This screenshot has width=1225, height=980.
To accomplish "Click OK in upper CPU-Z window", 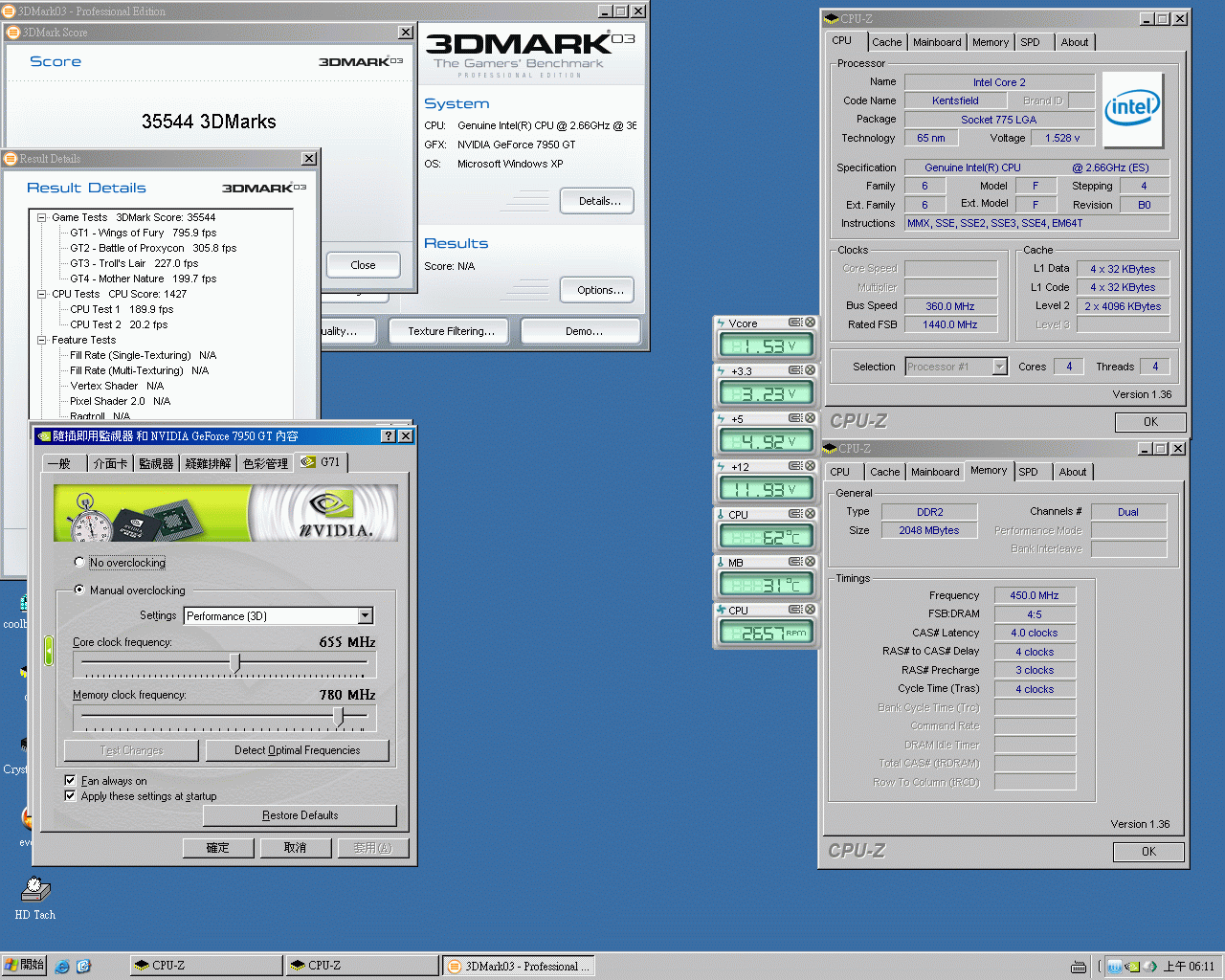I will (x=1150, y=422).
